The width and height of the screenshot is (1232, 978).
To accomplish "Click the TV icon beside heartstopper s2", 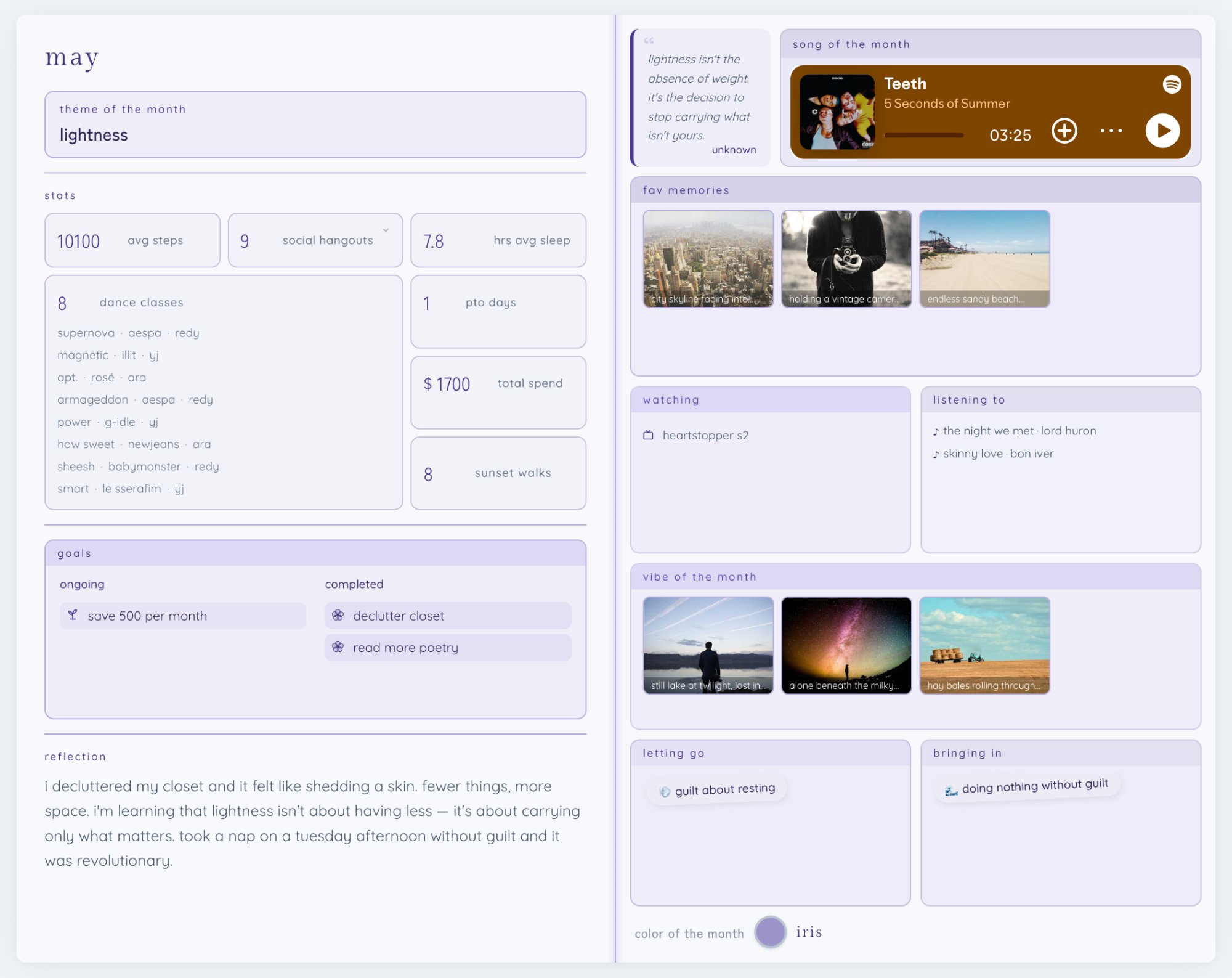I will pos(648,435).
